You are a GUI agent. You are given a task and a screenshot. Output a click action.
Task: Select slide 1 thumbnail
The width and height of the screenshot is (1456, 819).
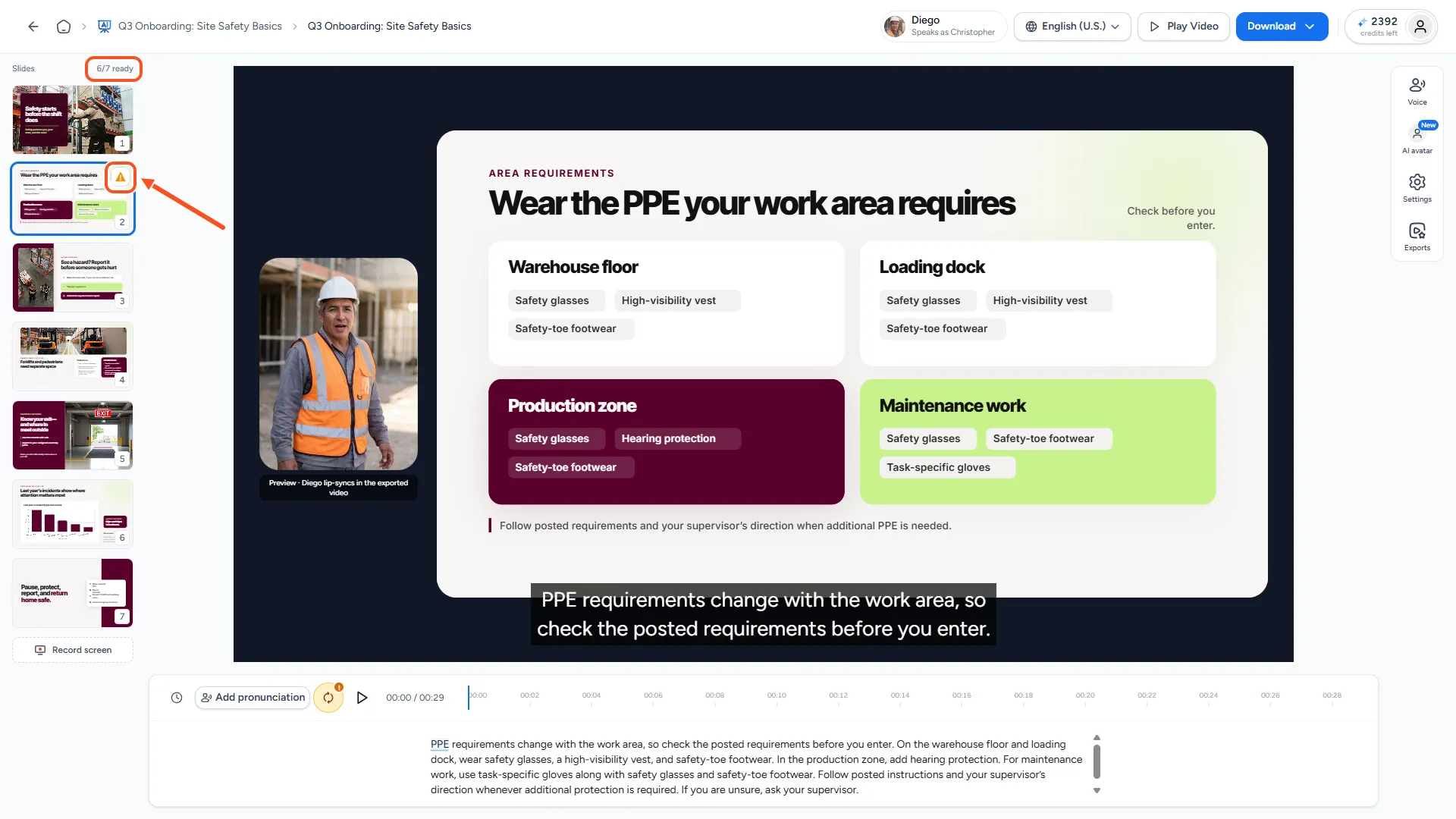pos(73,120)
